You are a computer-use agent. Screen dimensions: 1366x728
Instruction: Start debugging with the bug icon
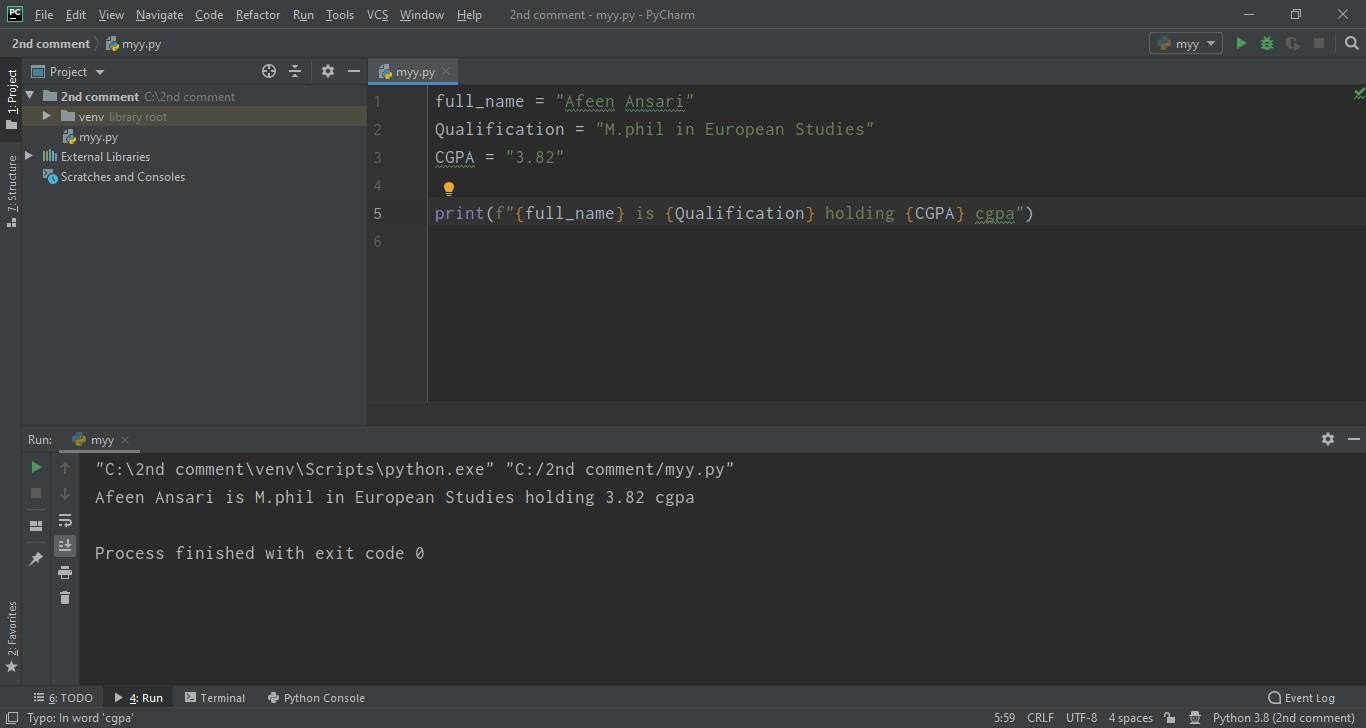[1267, 43]
